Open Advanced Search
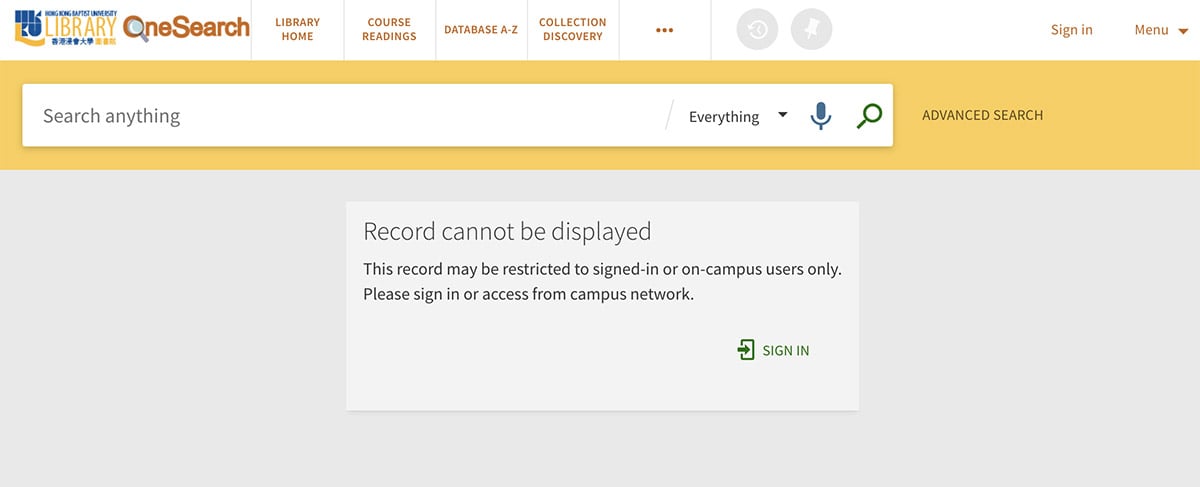 coord(982,116)
